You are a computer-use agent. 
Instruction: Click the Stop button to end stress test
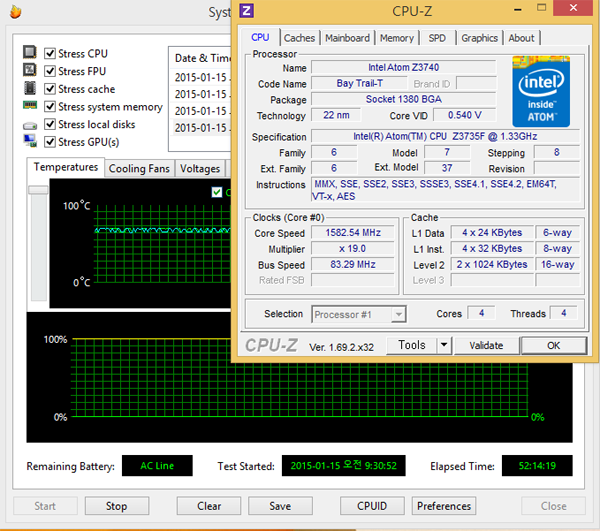[x=117, y=506]
